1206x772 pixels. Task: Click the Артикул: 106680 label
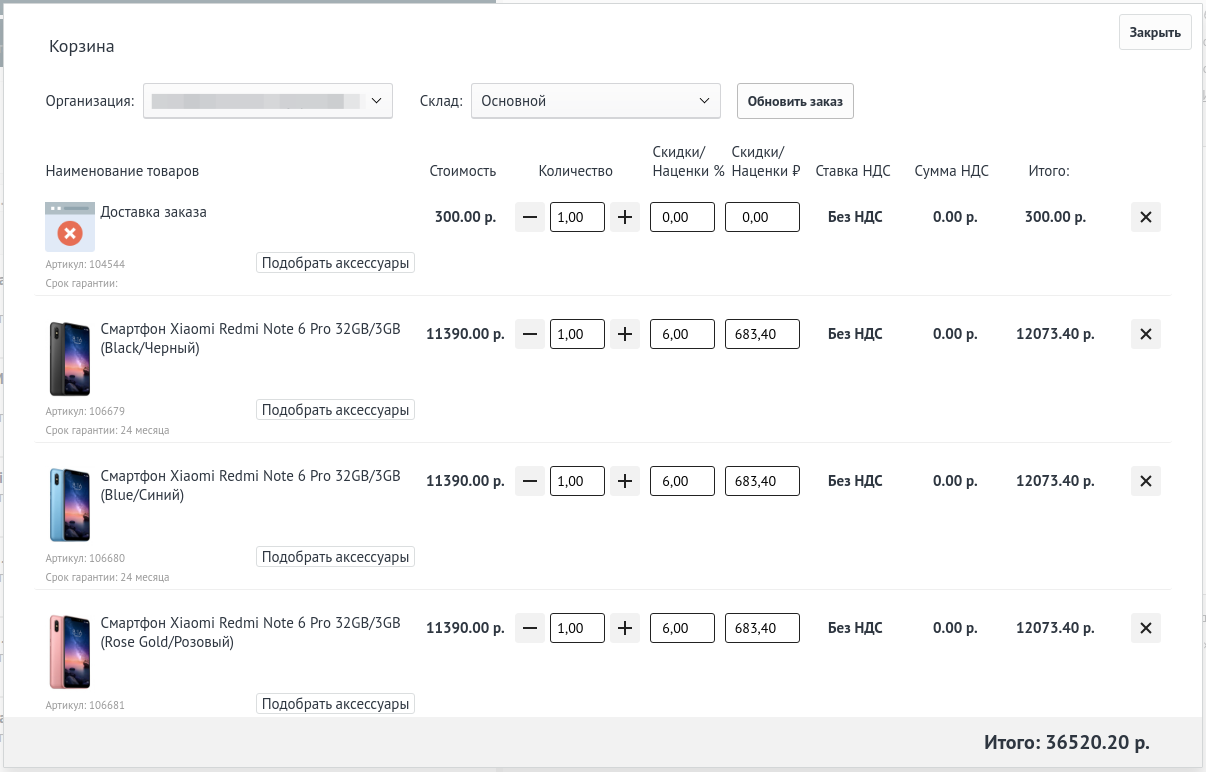pyautogui.click(x=85, y=558)
